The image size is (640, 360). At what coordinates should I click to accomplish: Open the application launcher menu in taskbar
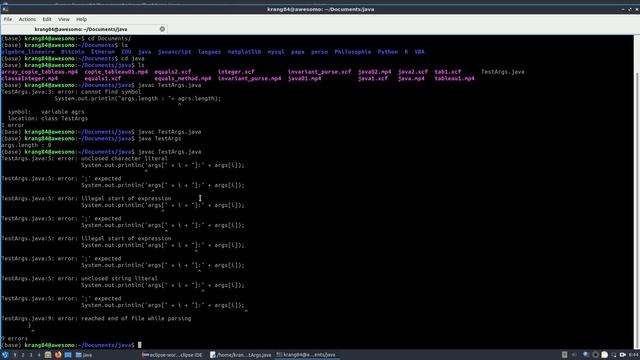[x=5, y=355]
